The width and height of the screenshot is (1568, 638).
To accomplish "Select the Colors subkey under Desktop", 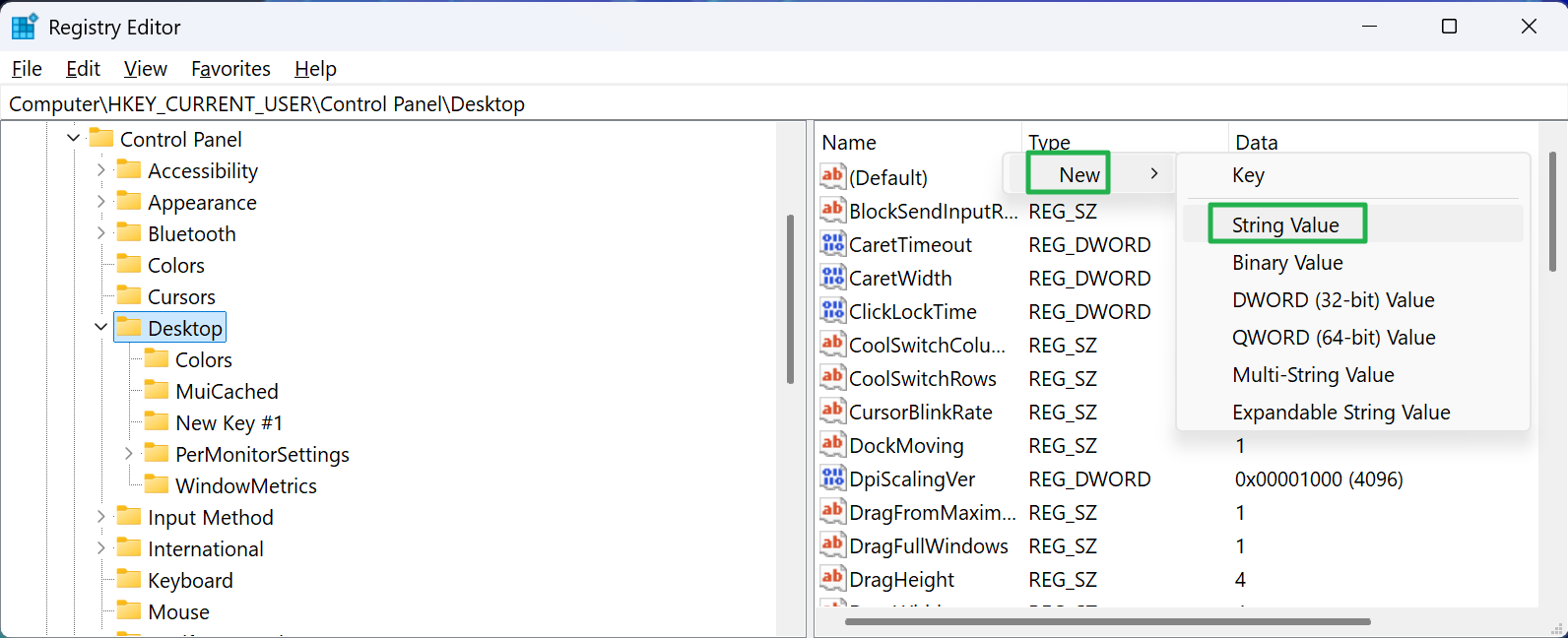I will coord(204,359).
